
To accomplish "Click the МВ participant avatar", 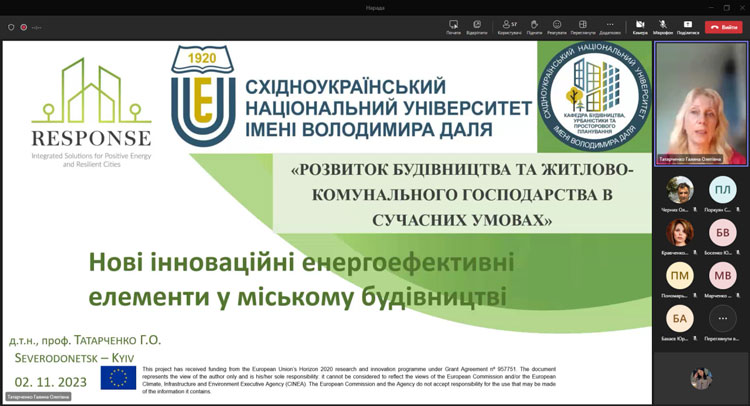I will click(723, 275).
